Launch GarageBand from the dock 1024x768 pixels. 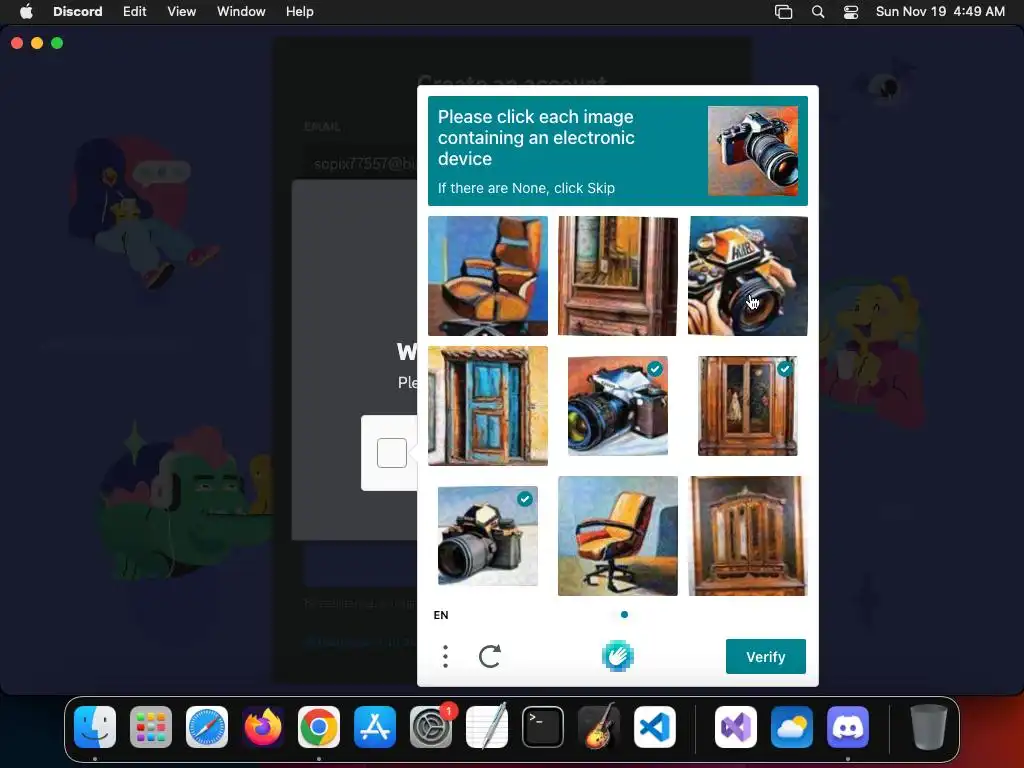coord(599,727)
